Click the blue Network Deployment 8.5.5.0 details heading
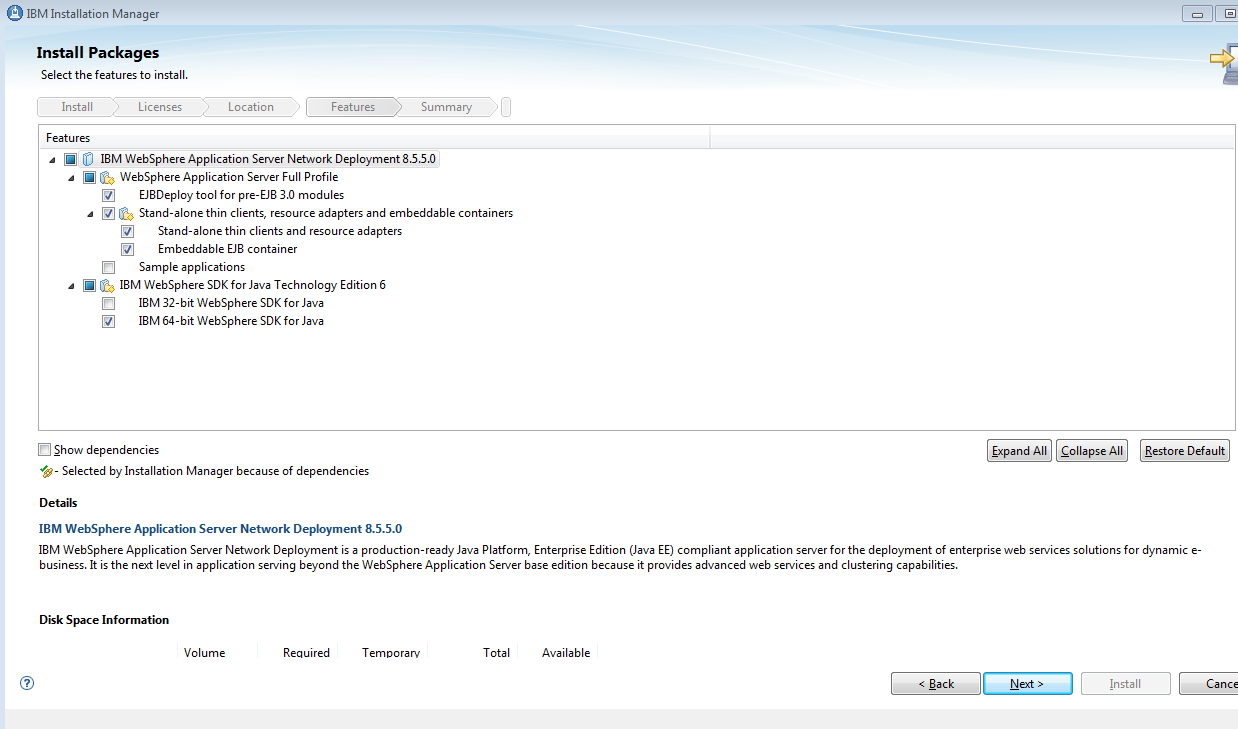1238x729 pixels. pos(220,529)
